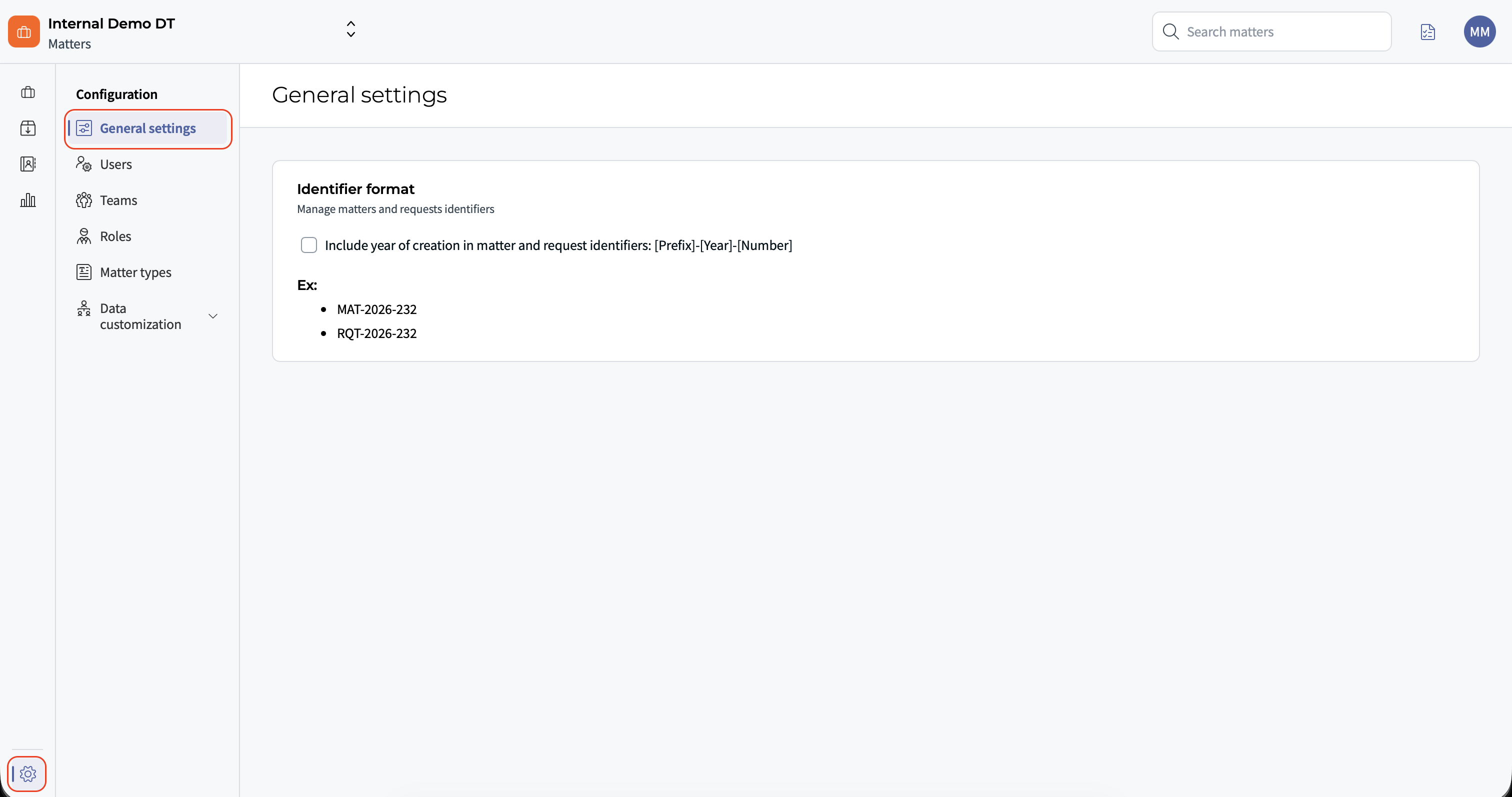Image resolution: width=1512 pixels, height=797 pixels.
Task: Open the analytics bar chart icon
Action: pos(27,200)
